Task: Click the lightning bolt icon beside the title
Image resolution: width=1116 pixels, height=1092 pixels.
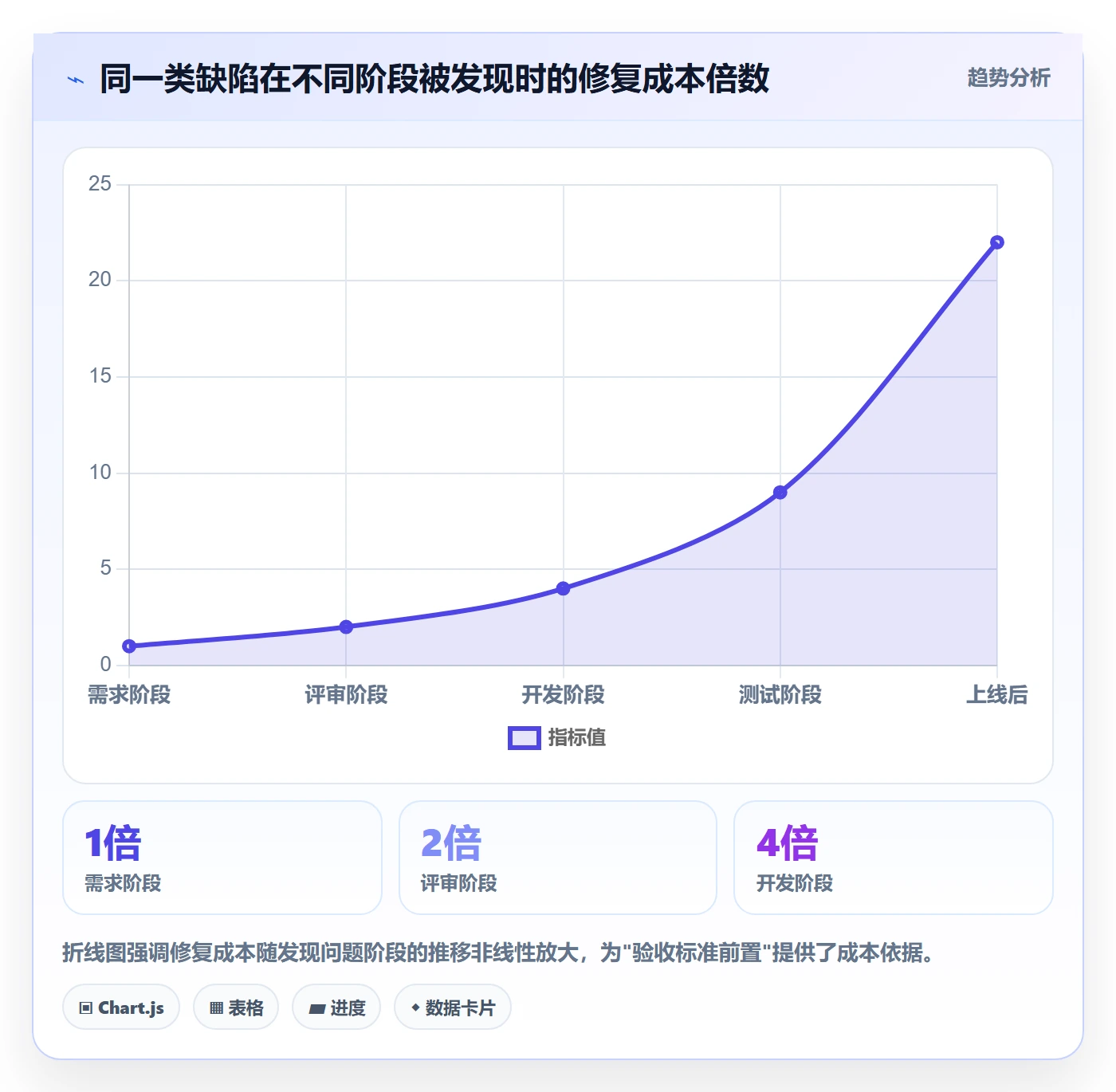Action: pyautogui.click(x=76, y=80)
